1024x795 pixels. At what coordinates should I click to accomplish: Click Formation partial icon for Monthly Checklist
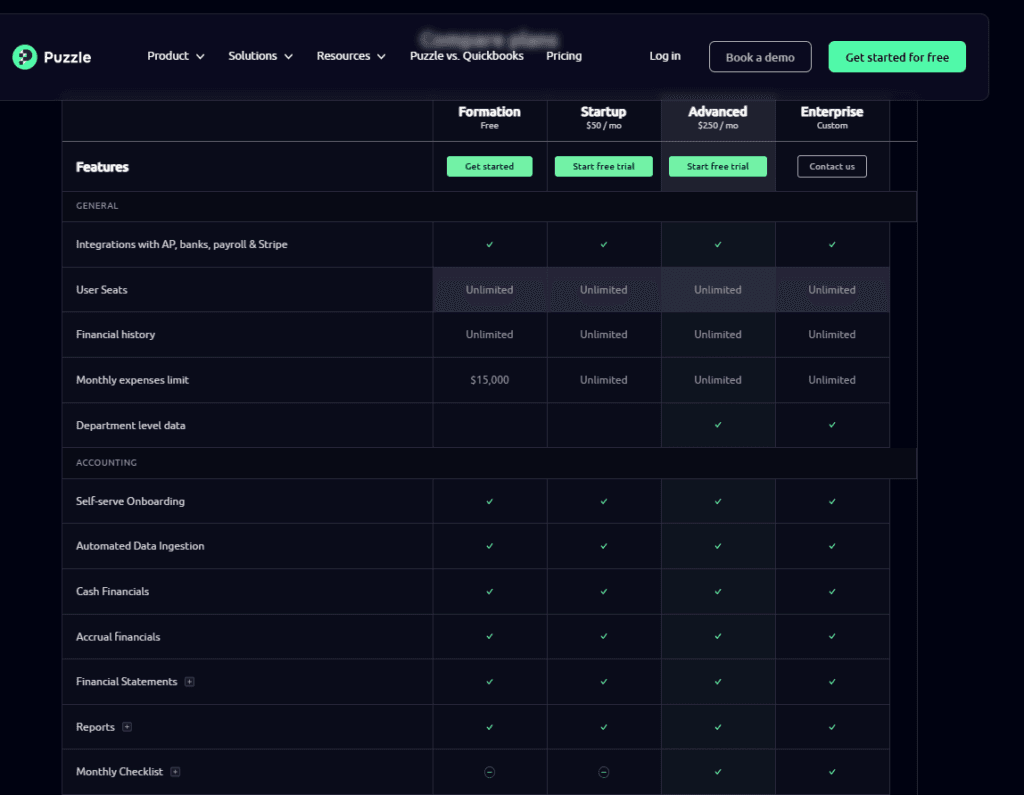pos(489,772)
